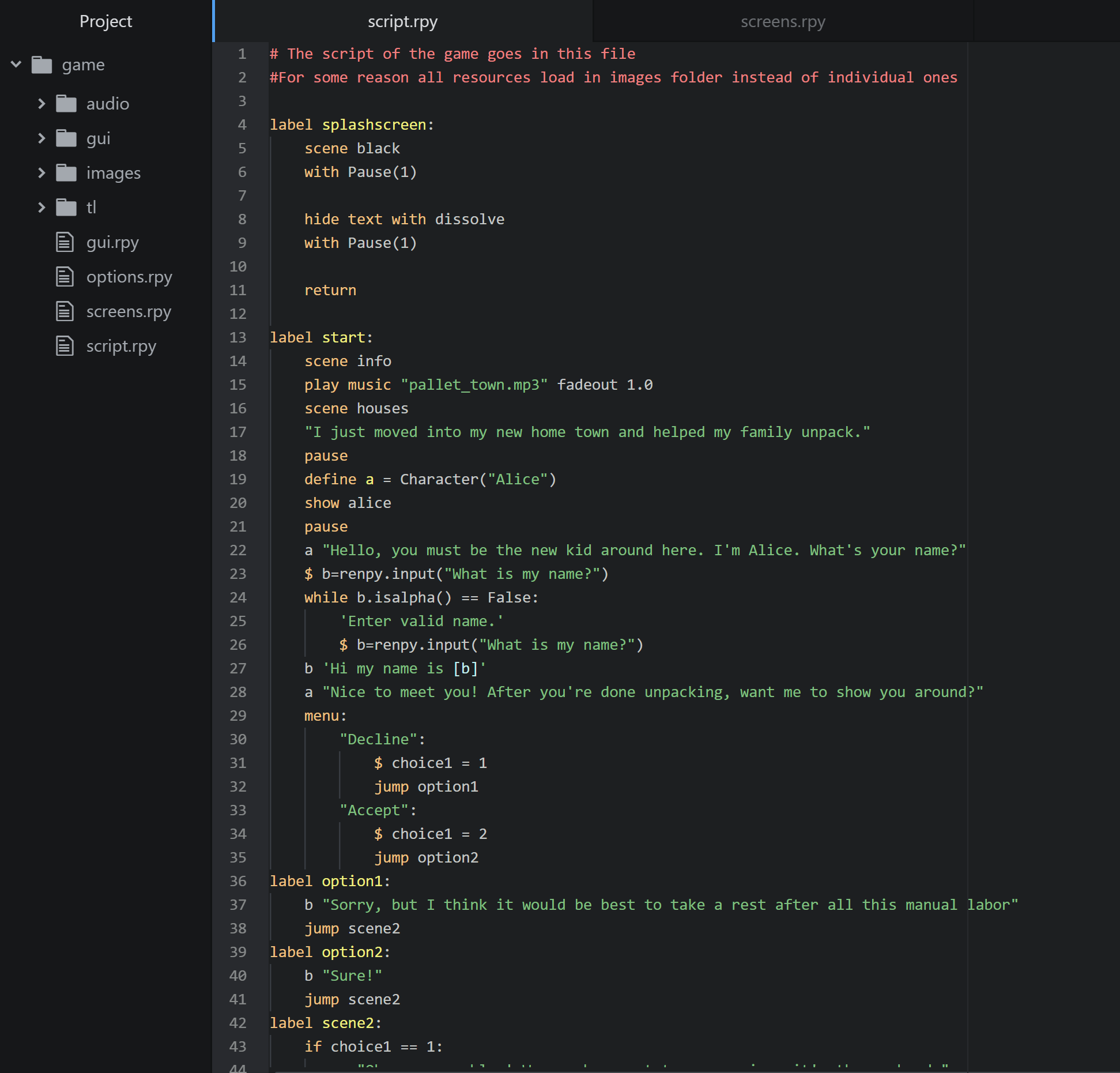
Task: Select the tl folder name
Action: tap(91, 208)
